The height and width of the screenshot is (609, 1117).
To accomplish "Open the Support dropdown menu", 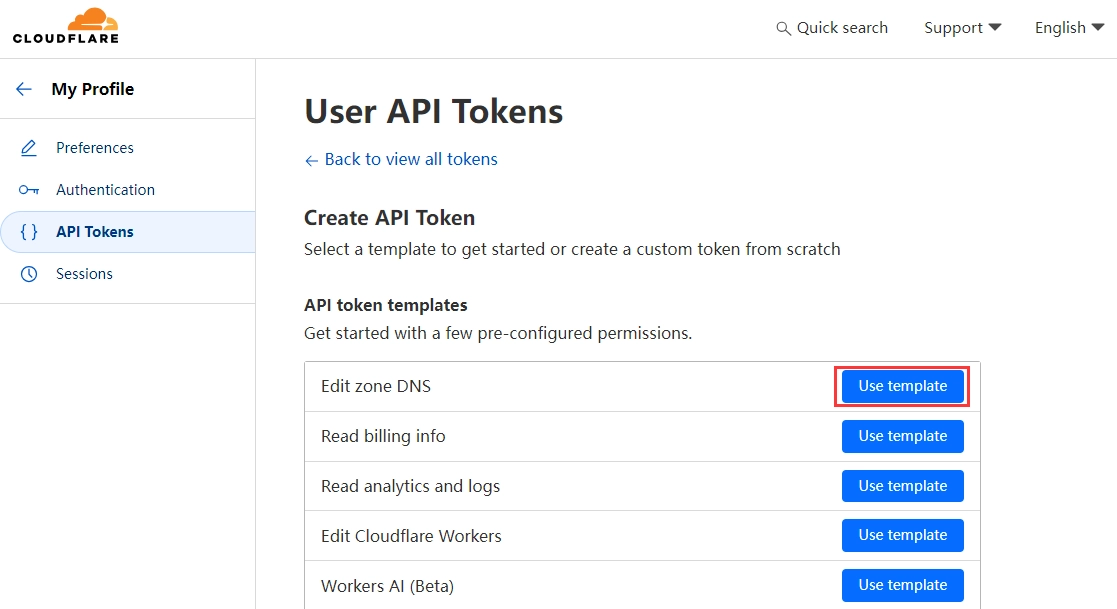I will (x=962, y=28).
